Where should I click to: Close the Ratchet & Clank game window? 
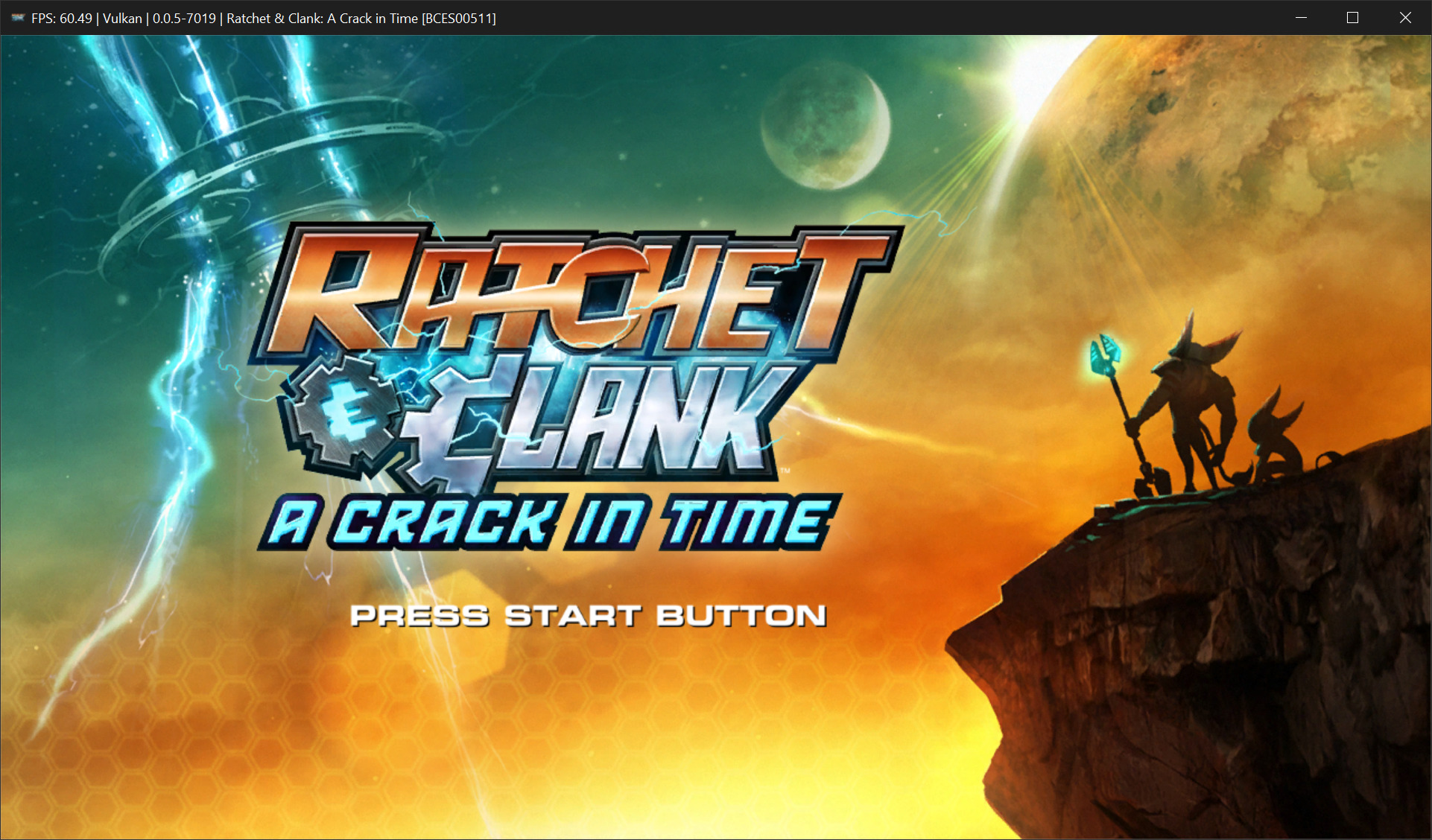point(1405,18)
